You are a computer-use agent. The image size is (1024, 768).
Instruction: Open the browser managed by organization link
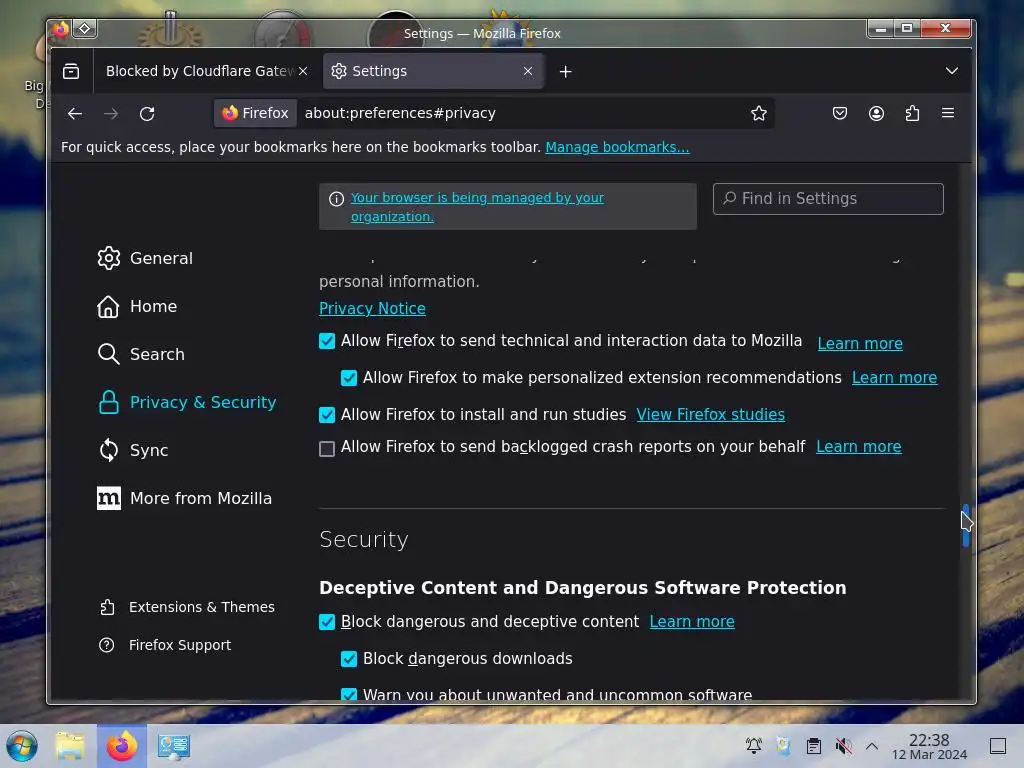click(x=477, y=207)
